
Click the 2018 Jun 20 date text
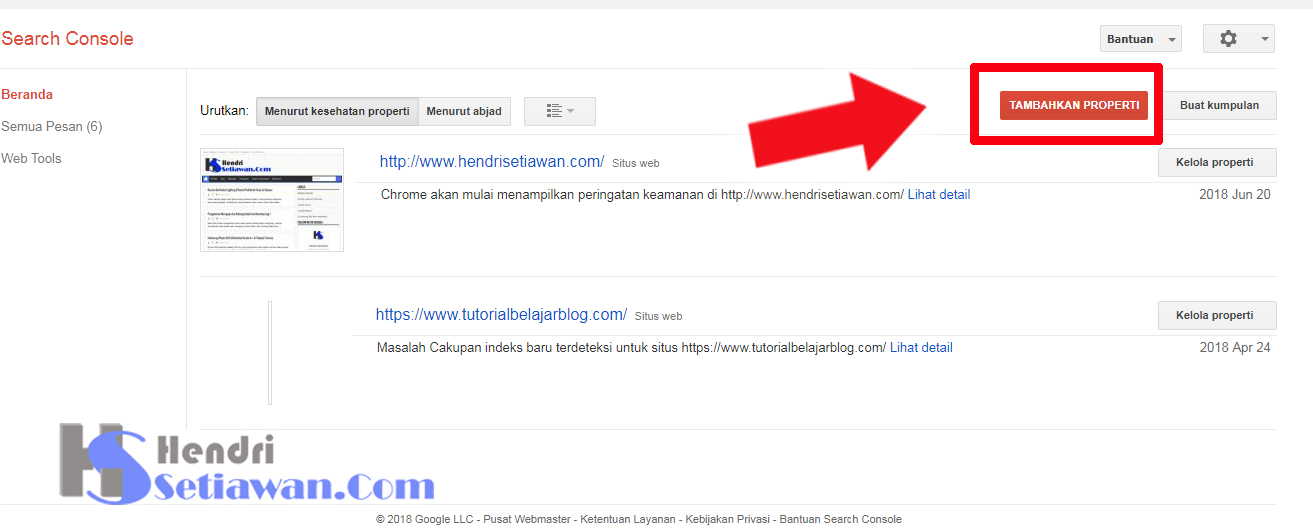[1235, 195]
